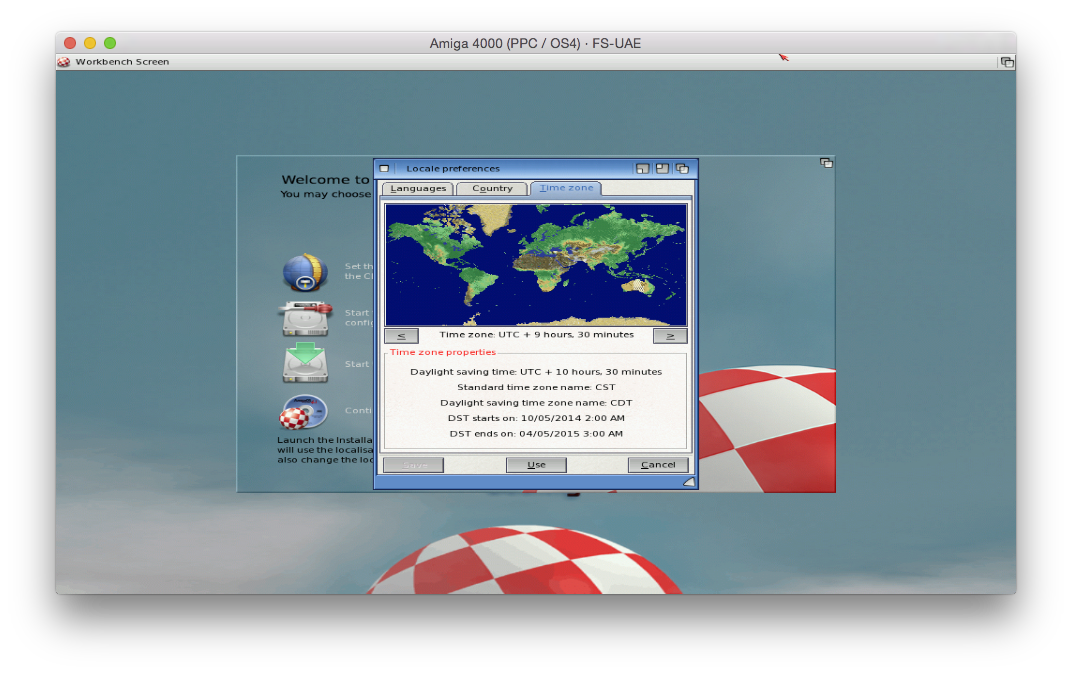Click the Locale preferences depth gadget
This screenshot has height=674, width=1072.
682,168
